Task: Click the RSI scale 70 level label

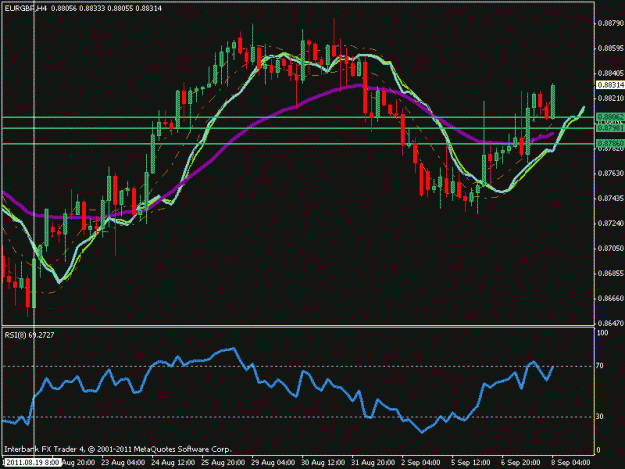Action: coord(601,366)
